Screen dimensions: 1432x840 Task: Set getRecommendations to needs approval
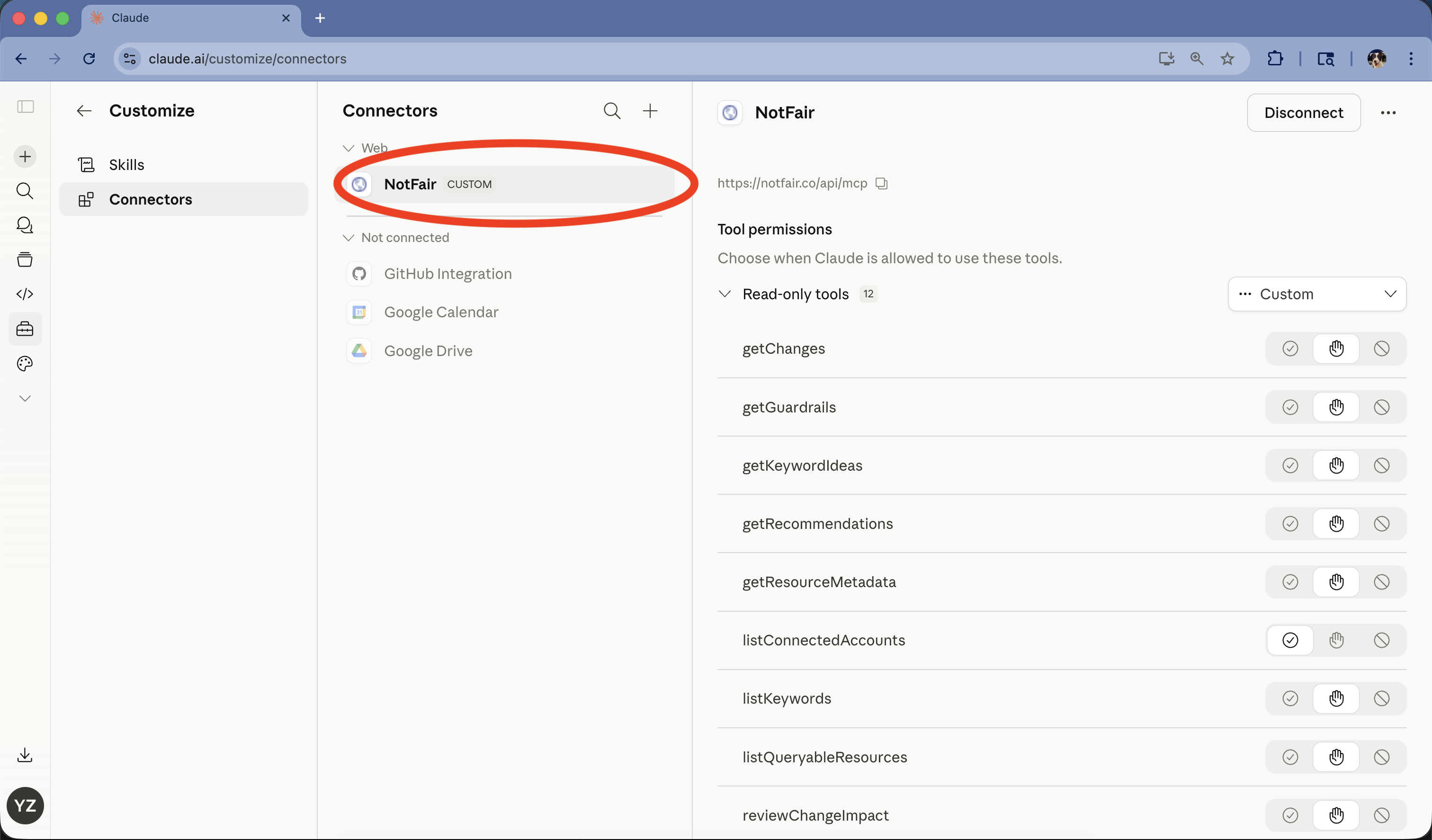pos(1336,523)
